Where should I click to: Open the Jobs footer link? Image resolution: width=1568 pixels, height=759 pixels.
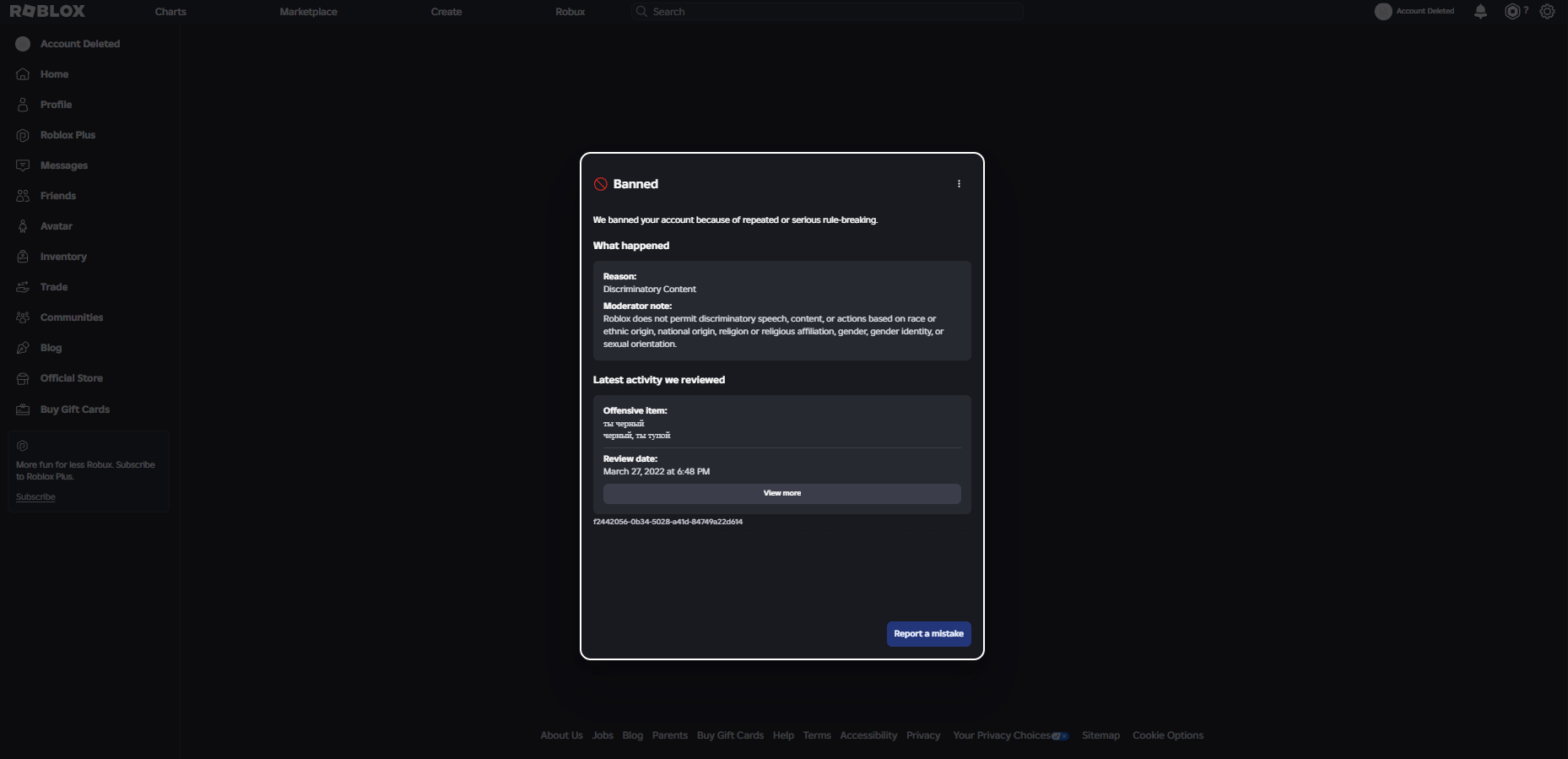coord(603,735)
